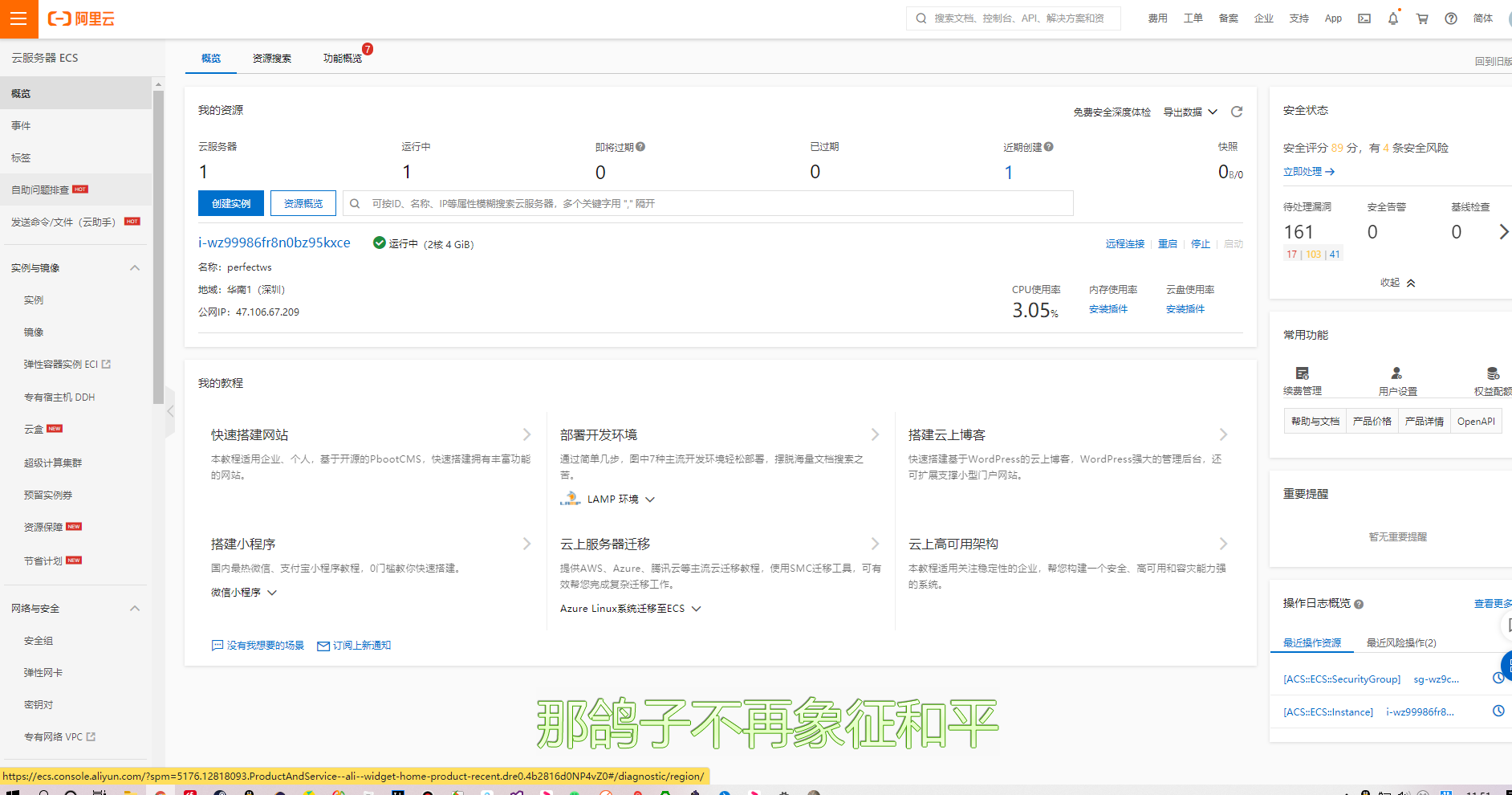Open 权益配额 from 常用功能
The image size is (1512, 795).
click(1492, 379)
